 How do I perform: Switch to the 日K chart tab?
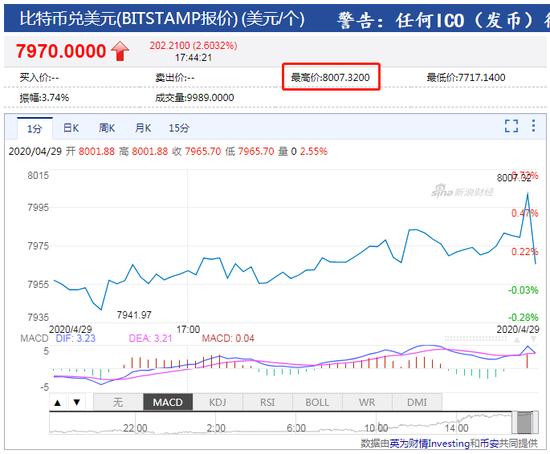pyautogui.click(x=71, y=128)
